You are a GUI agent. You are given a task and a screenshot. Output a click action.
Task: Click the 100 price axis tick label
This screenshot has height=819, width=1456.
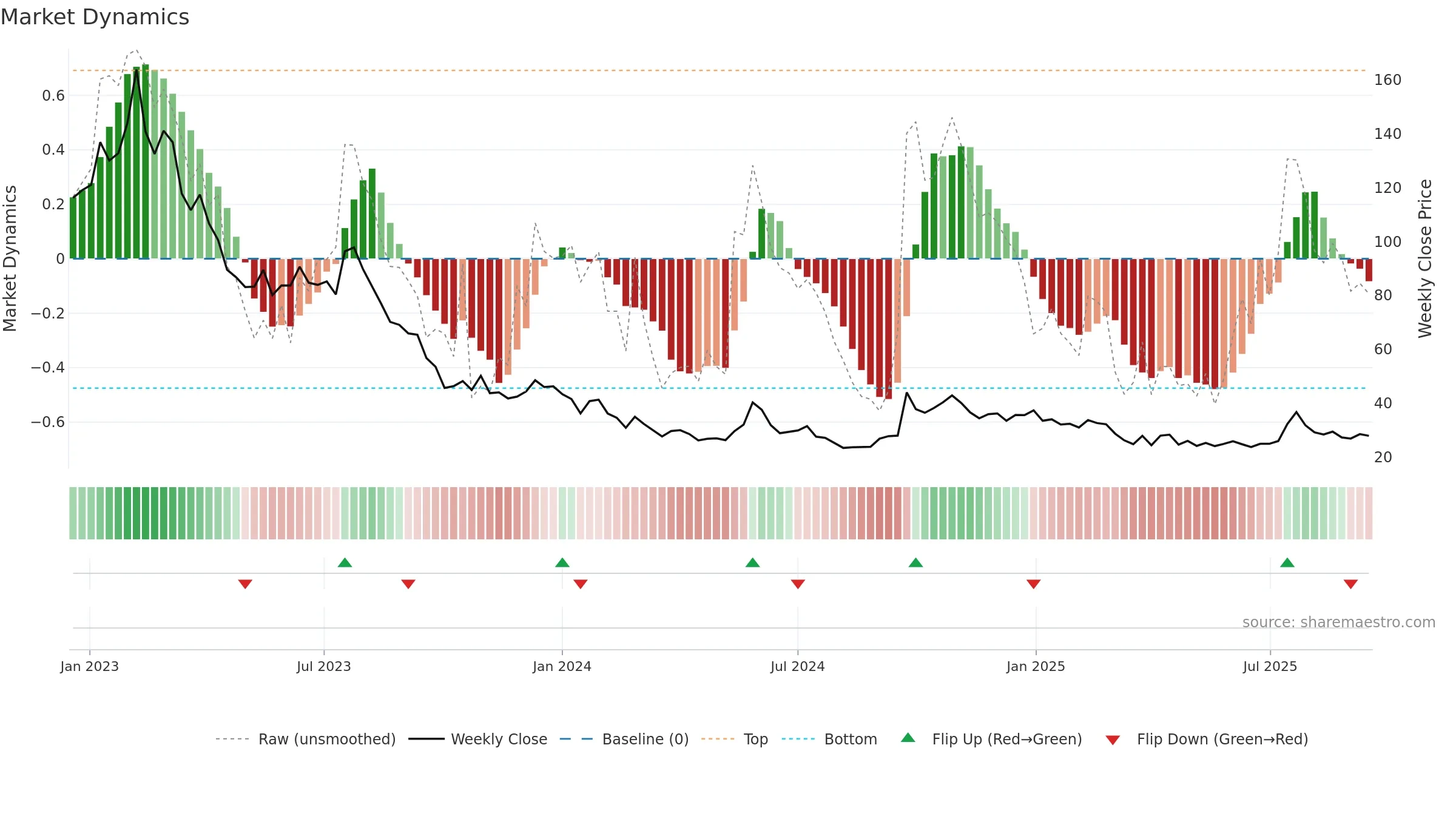point(1387,241)
